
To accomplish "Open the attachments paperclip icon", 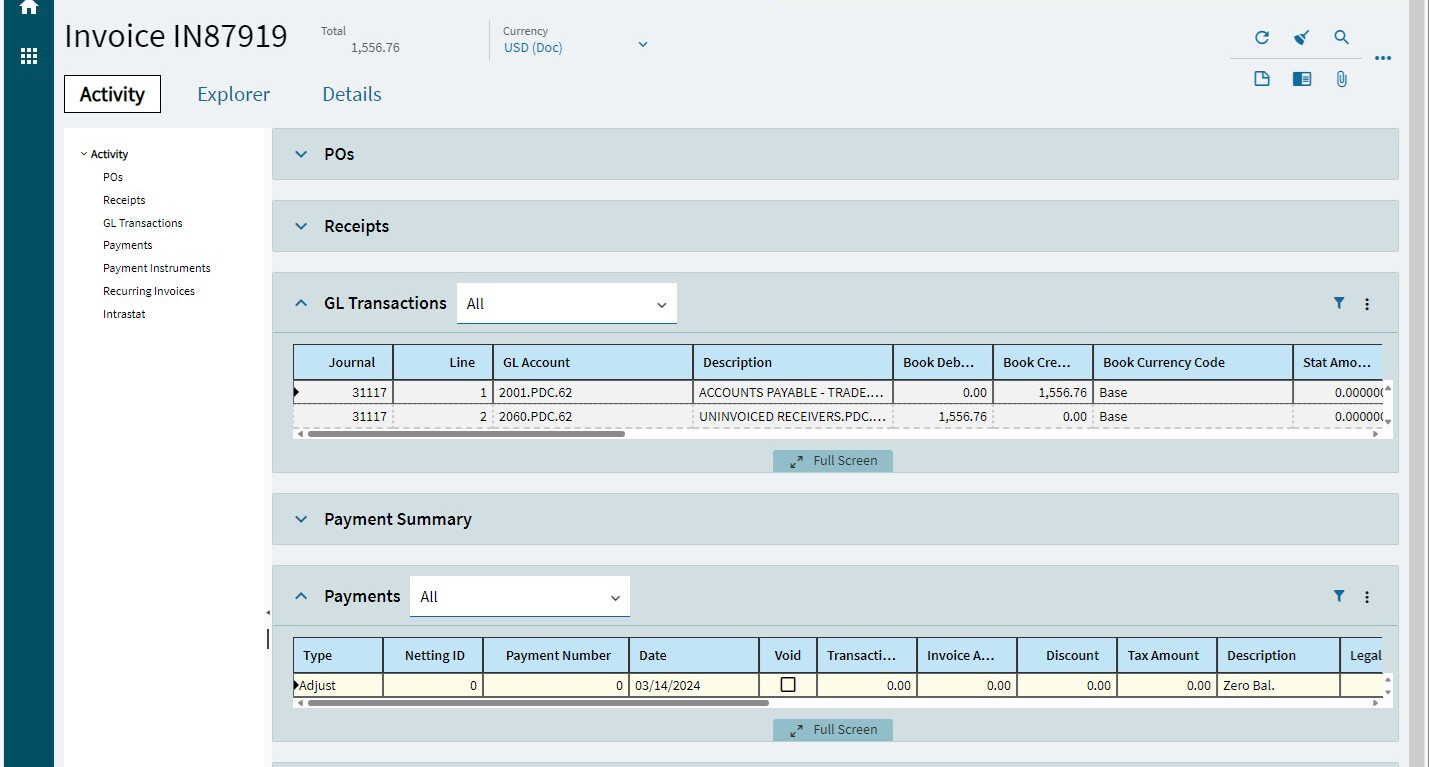I will click(x=1342, y=79).
